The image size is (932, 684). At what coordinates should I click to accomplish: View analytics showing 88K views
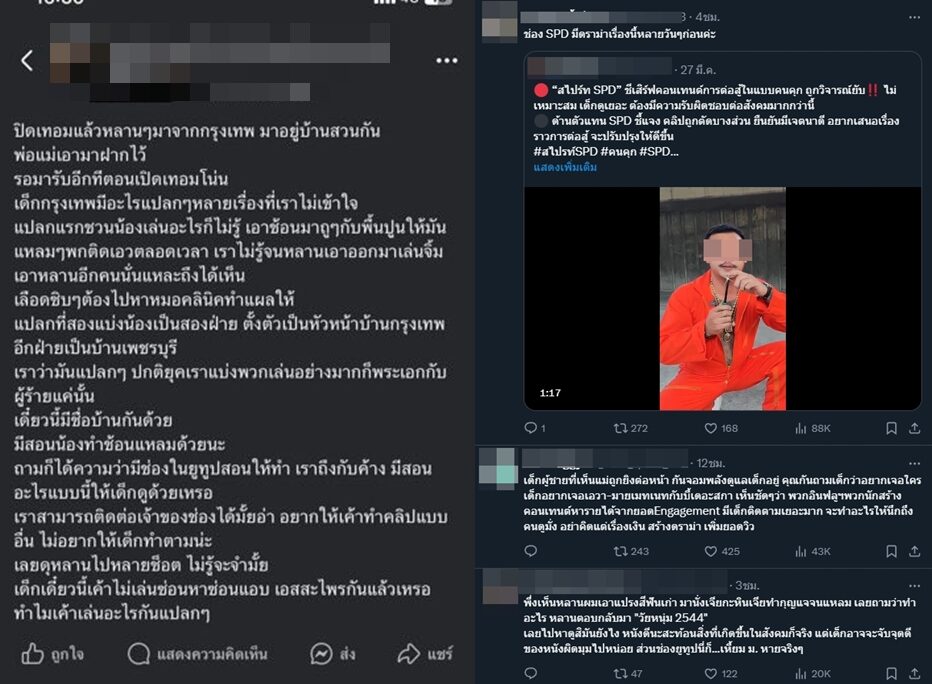(813, 428)
